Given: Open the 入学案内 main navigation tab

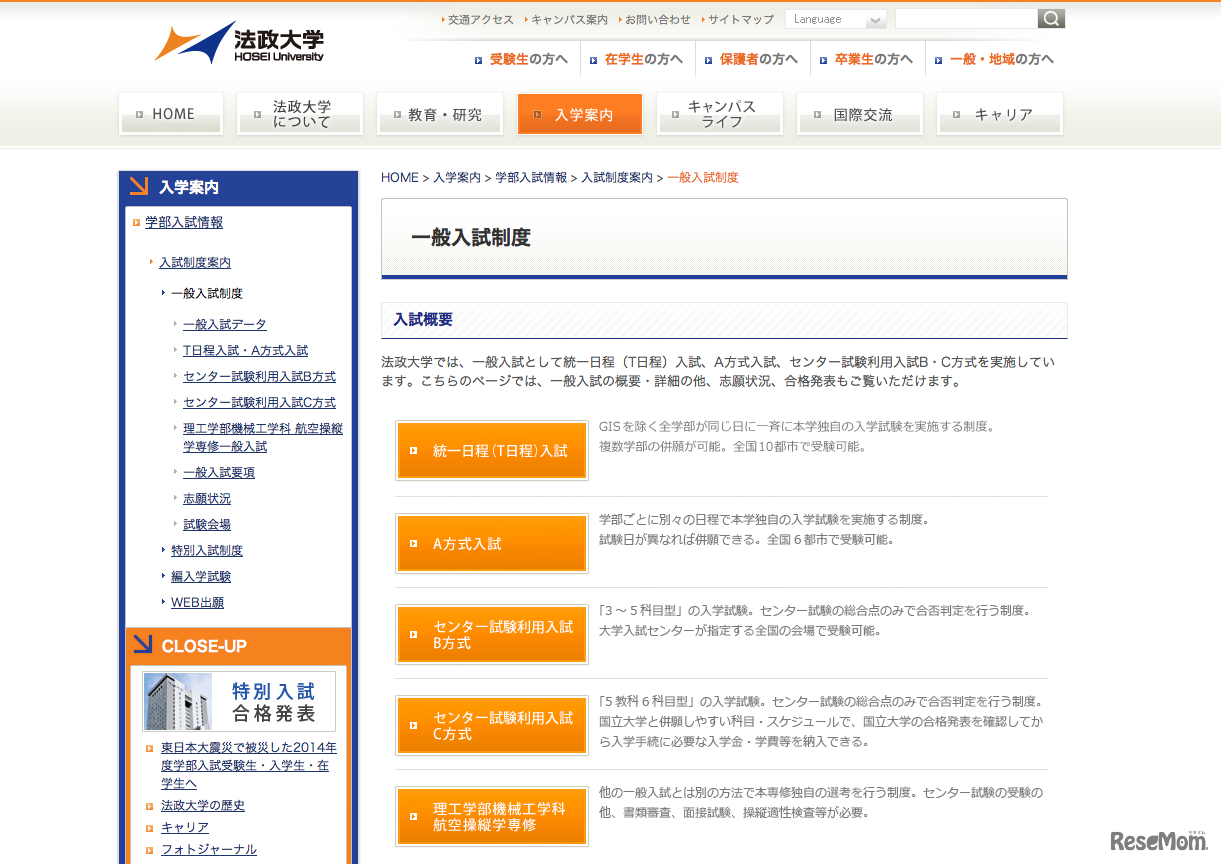Looking at the screenshot, I should coord(579,115).
